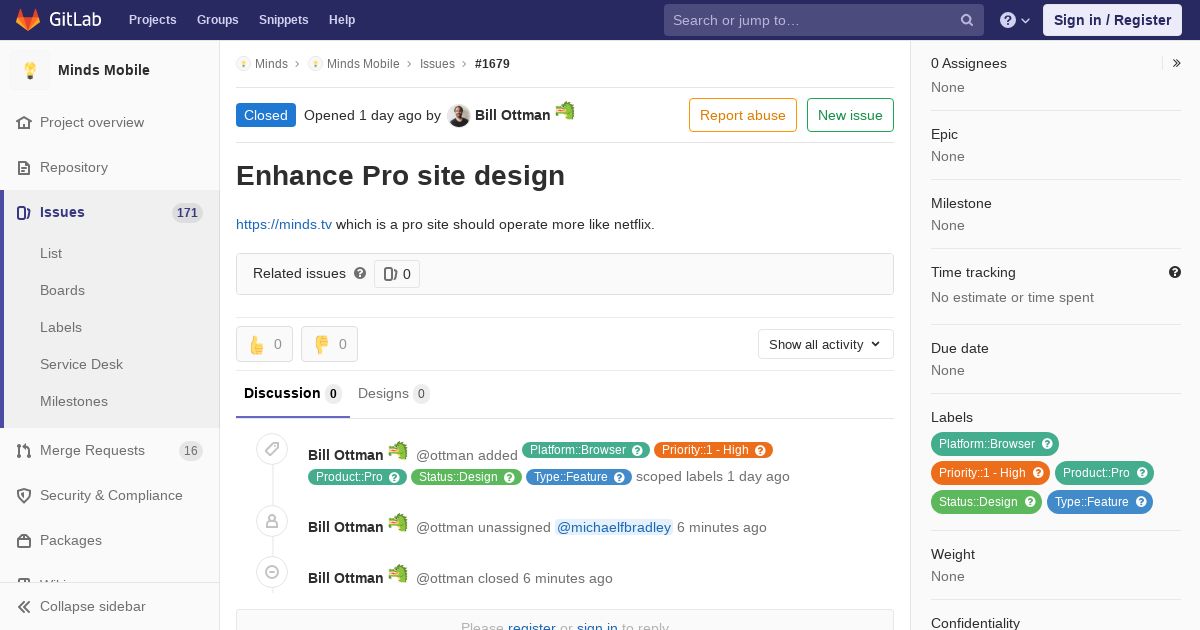
Task: Click the unassigned user icon in timeline
Action: pos(272,521)
